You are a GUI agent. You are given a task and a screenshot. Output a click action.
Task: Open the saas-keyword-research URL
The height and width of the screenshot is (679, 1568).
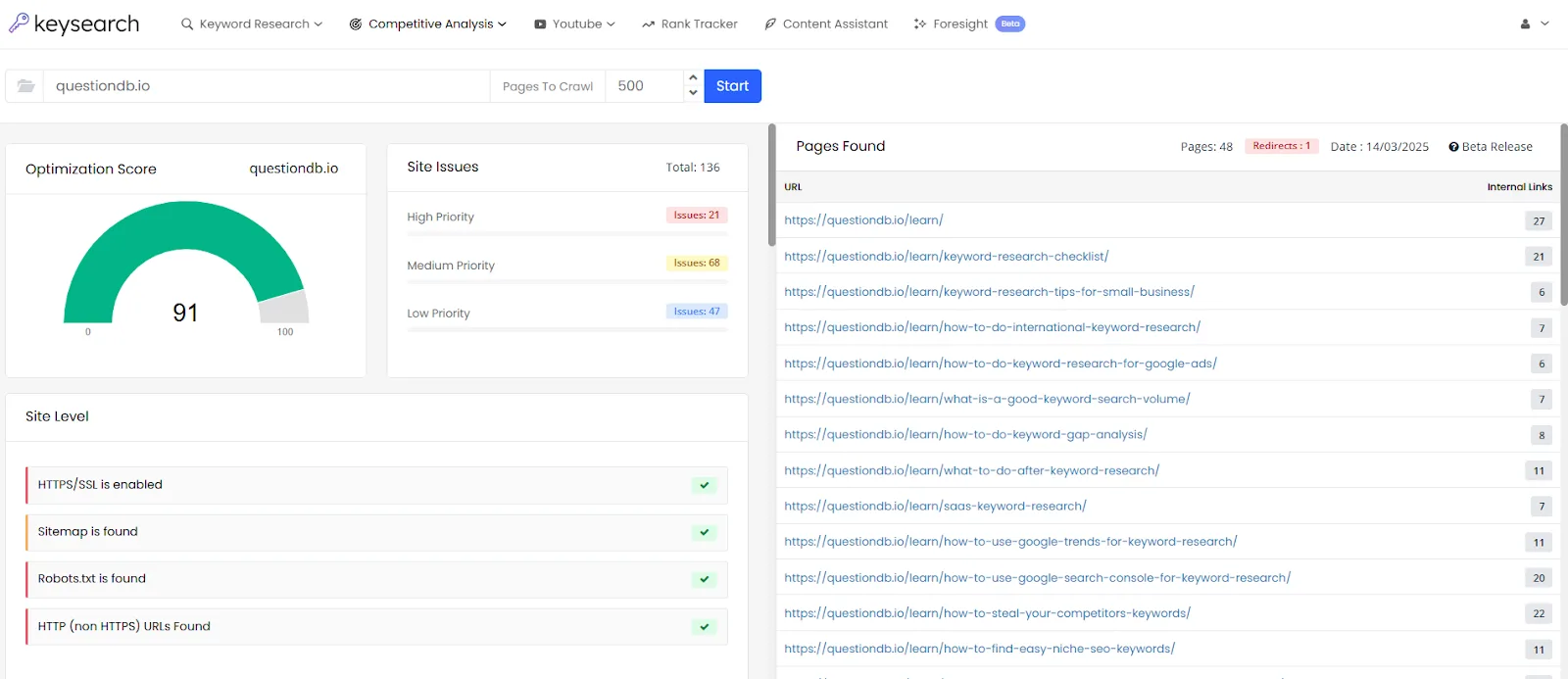tap(935, 507)
